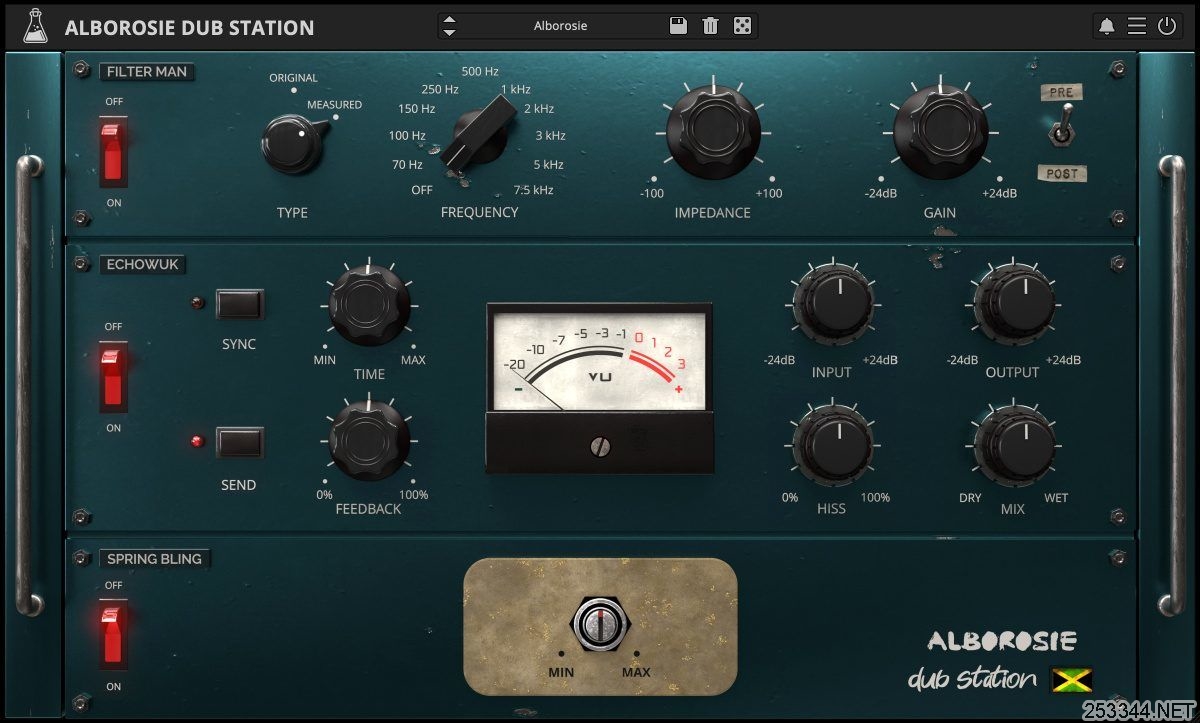Click the Spring Bling MAX label
The width and height of the screenshot is (1200, 723).
pos(636,672)
